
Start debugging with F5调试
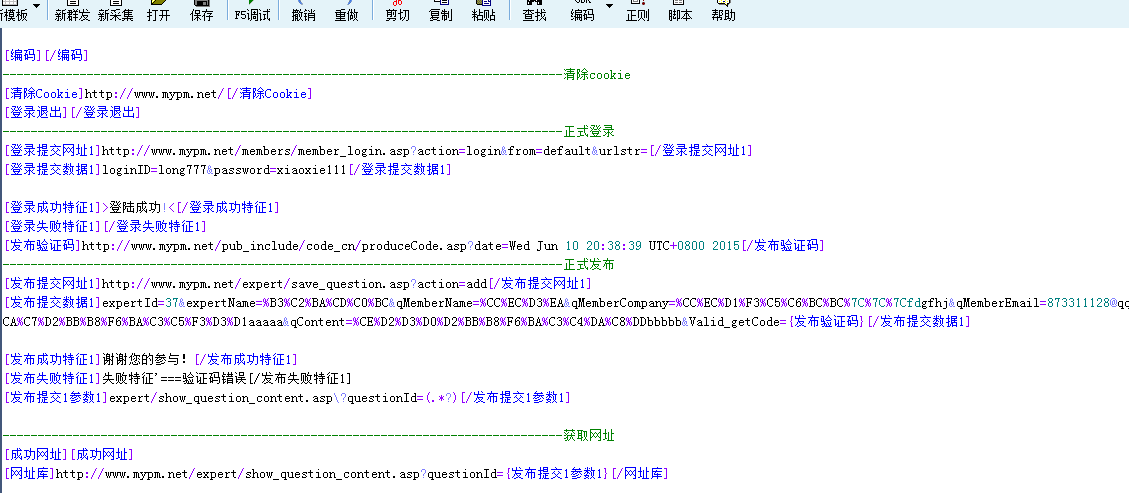pyautogui.click(x=252, y=11)
